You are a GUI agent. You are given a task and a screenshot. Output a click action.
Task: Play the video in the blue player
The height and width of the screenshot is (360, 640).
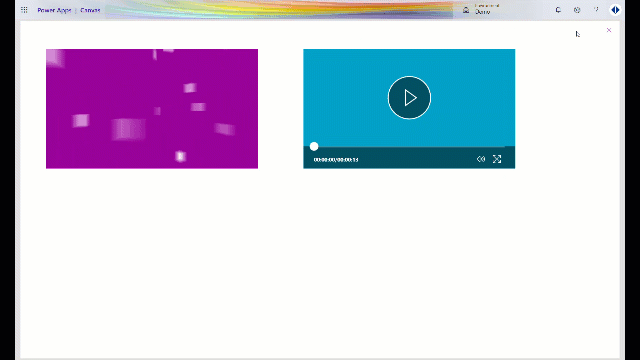(409, 98)
